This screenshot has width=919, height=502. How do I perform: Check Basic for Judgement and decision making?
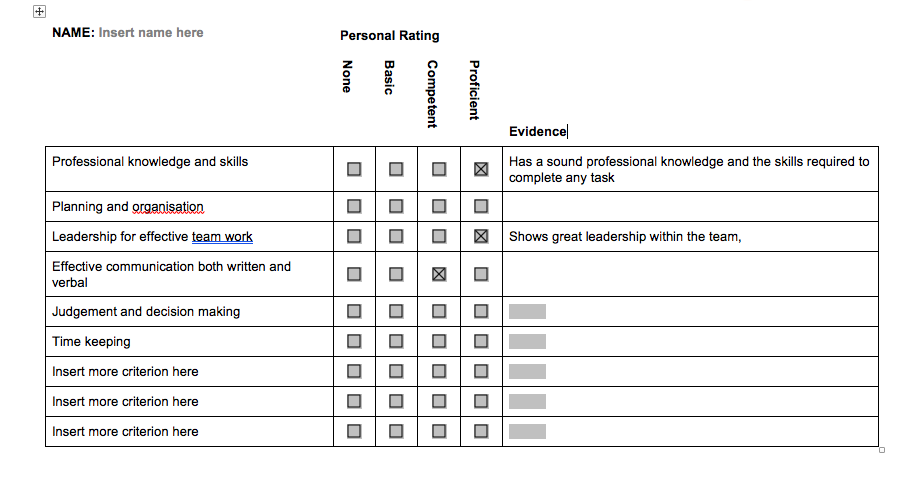(396, 311)
